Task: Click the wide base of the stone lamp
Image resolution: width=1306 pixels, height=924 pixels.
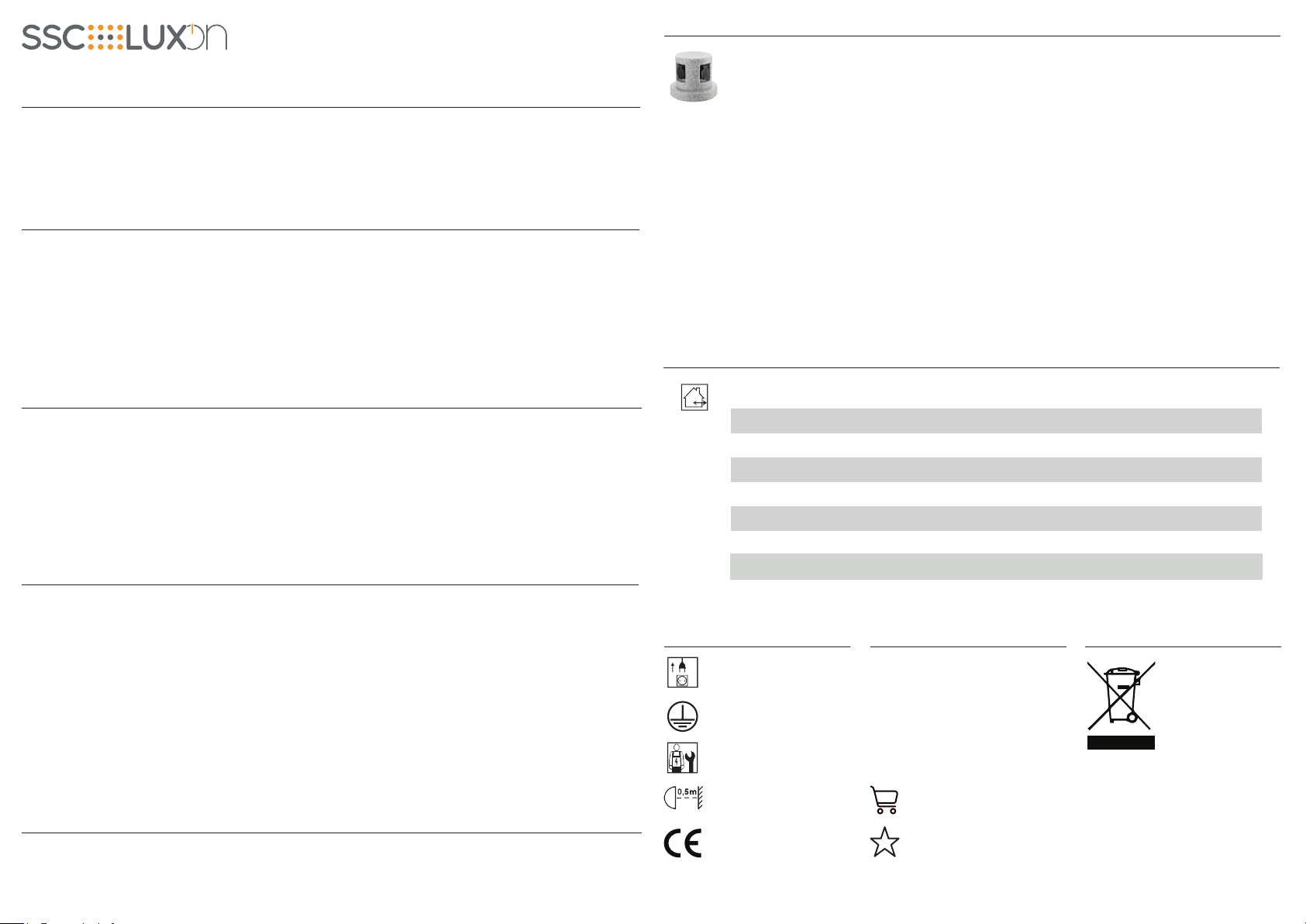Action: (x=694, y=91)
